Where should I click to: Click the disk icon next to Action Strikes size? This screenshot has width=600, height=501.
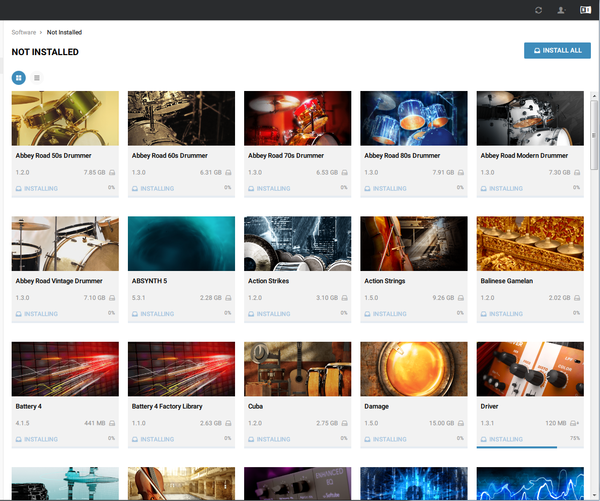[345, 298]
